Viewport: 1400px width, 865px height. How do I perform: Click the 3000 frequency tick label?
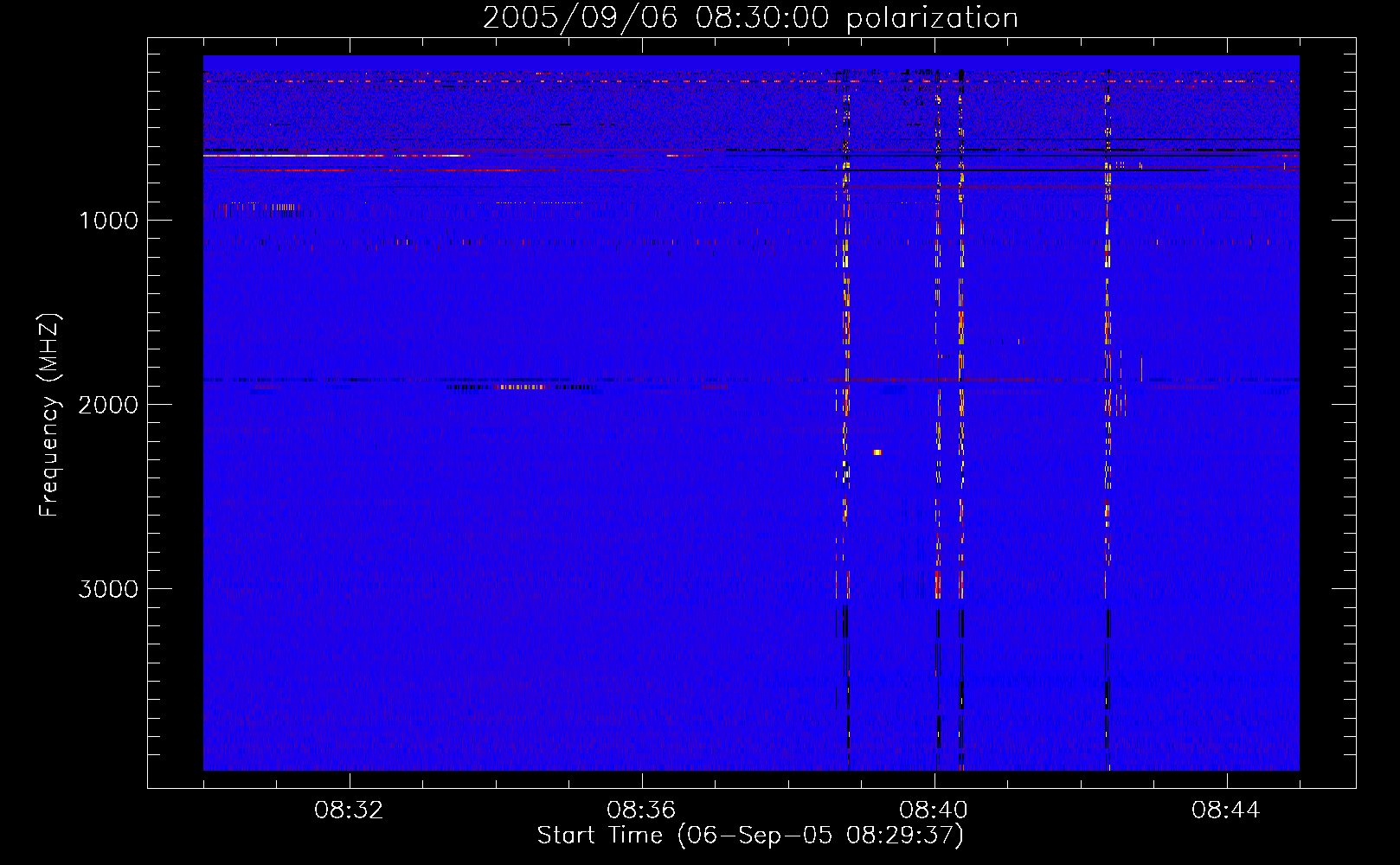click(108, 588)
